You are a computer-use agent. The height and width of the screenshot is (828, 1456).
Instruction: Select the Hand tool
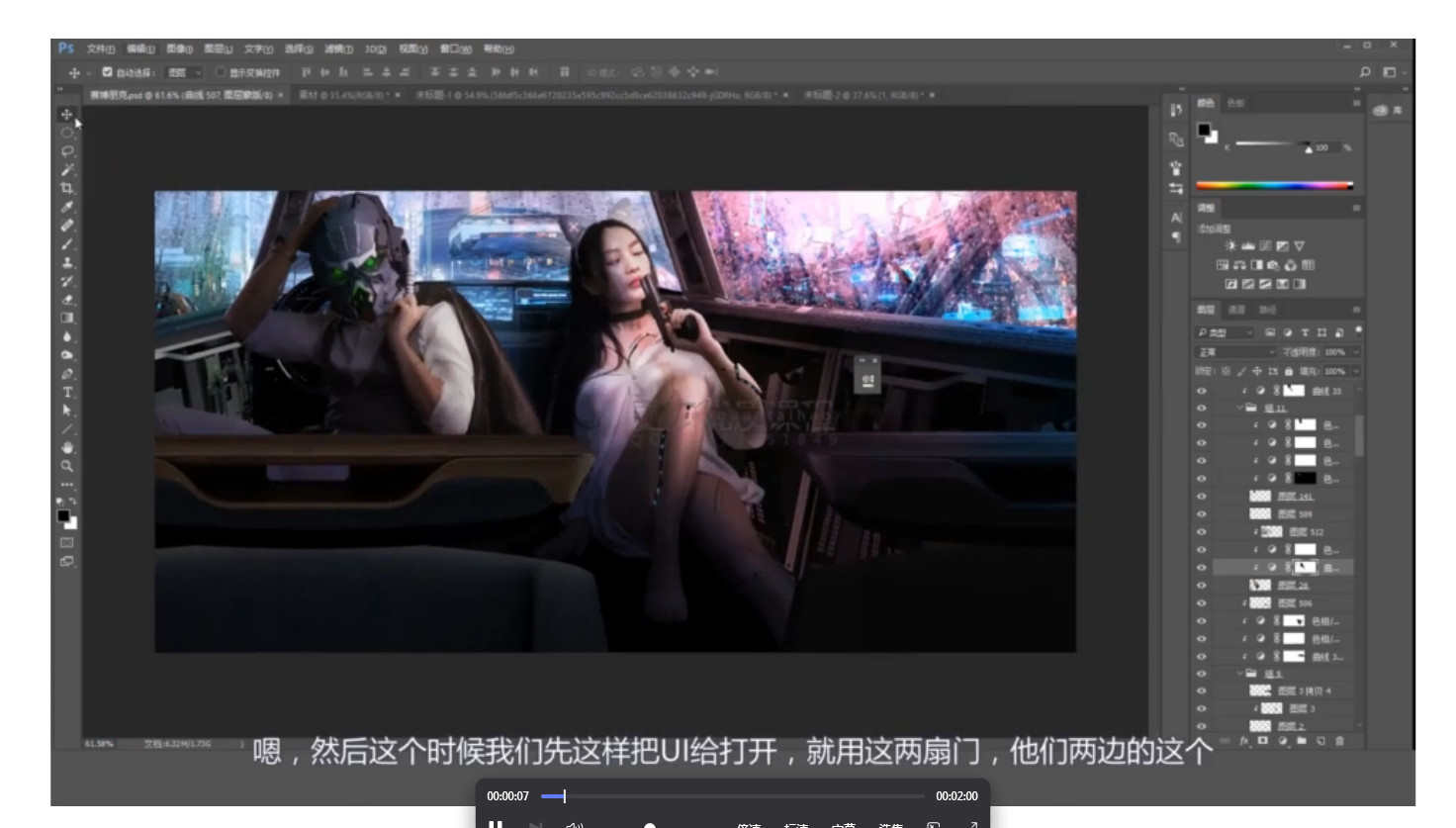pyautogui.click(x=67, y=448)
